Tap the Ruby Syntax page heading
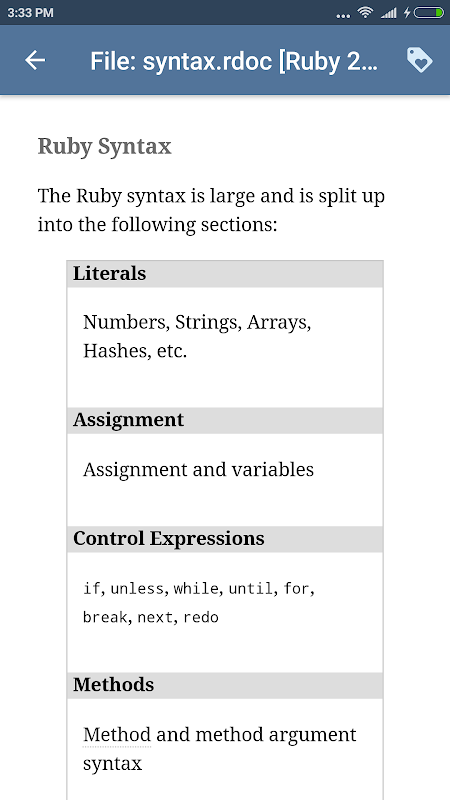Viewport: 450px width, 800px height. [105, 146]
